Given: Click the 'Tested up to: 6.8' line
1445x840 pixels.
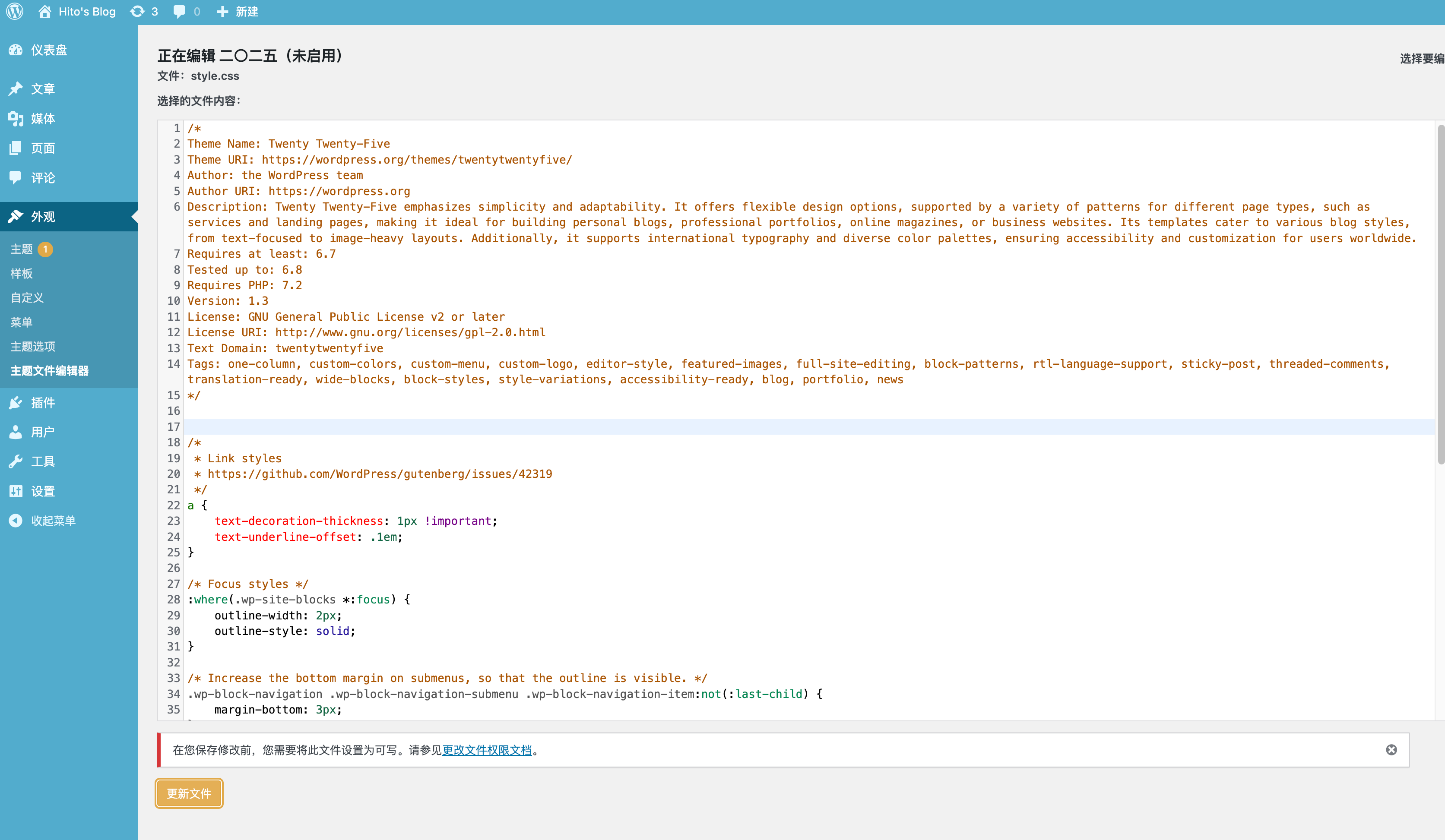Looking at the screenshot, I should pos(245,270).
